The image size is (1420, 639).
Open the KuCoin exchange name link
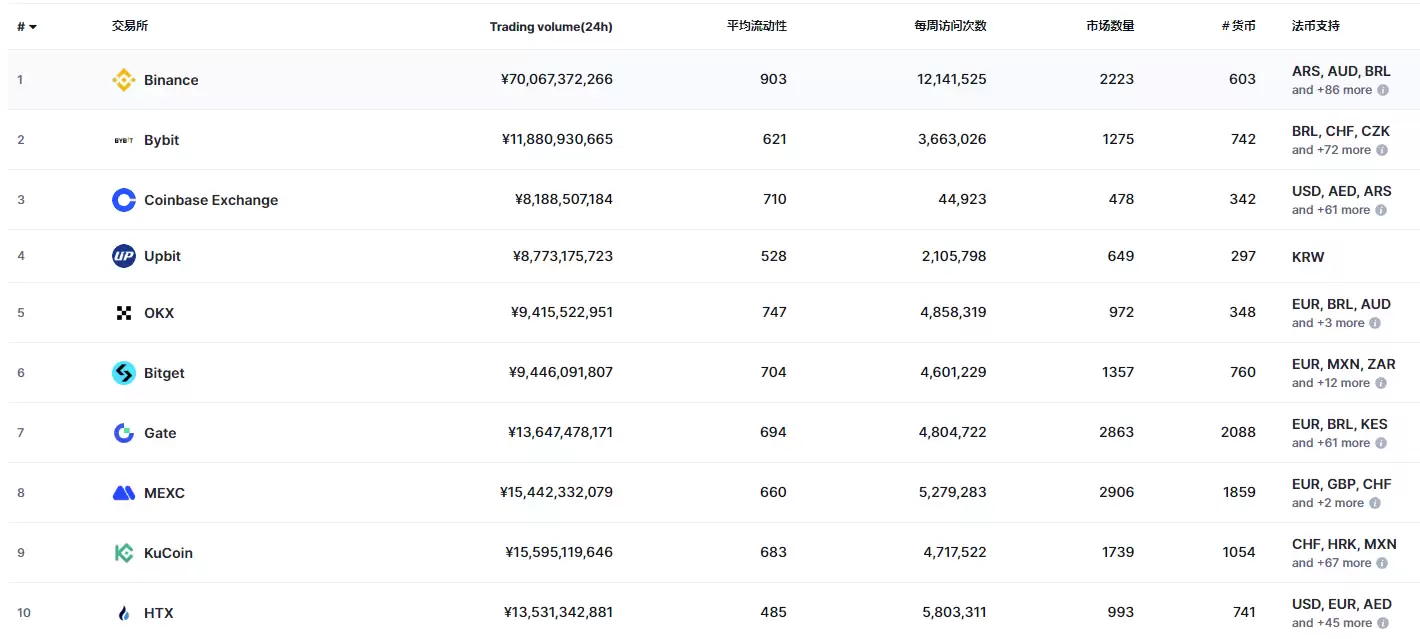(168, 553)
